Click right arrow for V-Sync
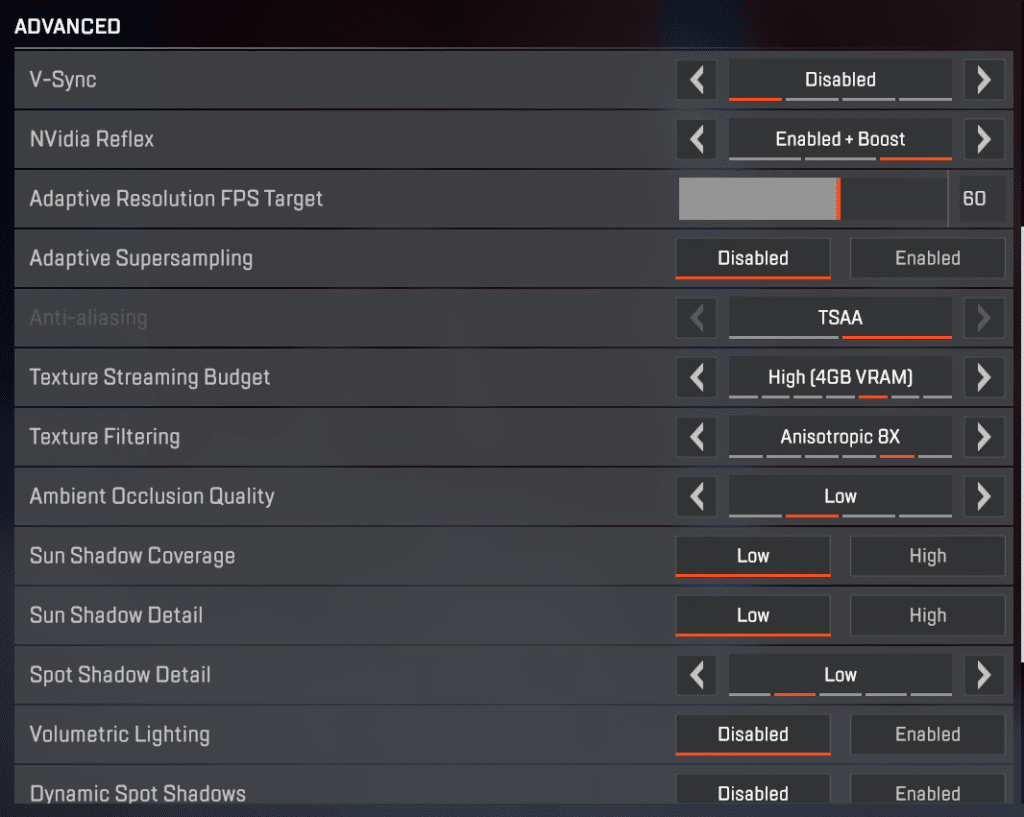The width and height of the screenshot is (1024, 817). tap(984, 80)
